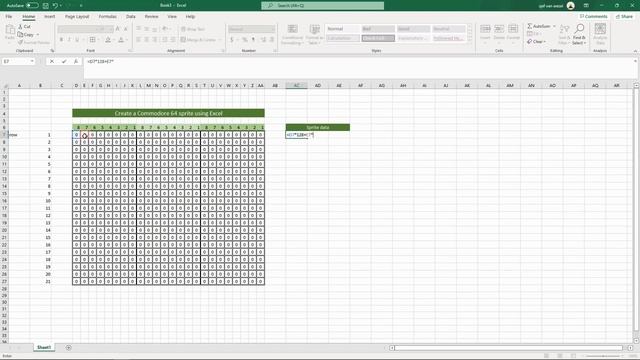Click the Wrap Text button
Viewport: 640px width, 360px height.
coord(193,29)
